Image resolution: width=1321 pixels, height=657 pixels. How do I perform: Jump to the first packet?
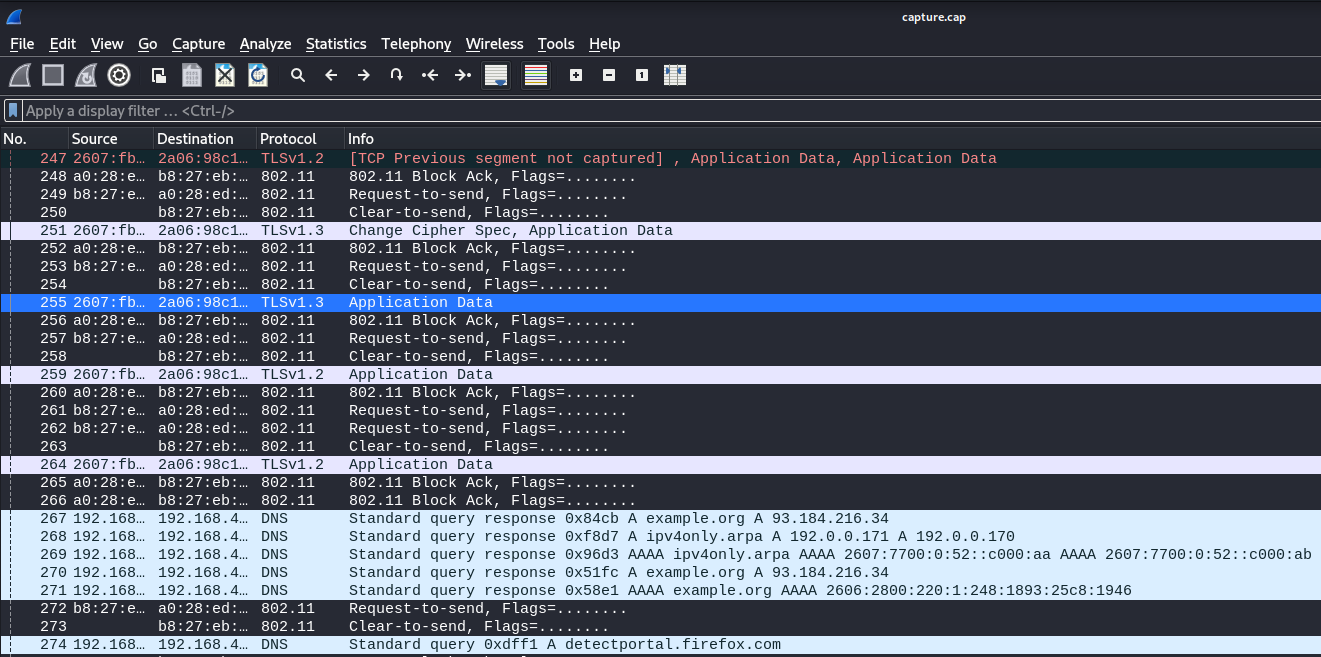(x=430, y=75)
